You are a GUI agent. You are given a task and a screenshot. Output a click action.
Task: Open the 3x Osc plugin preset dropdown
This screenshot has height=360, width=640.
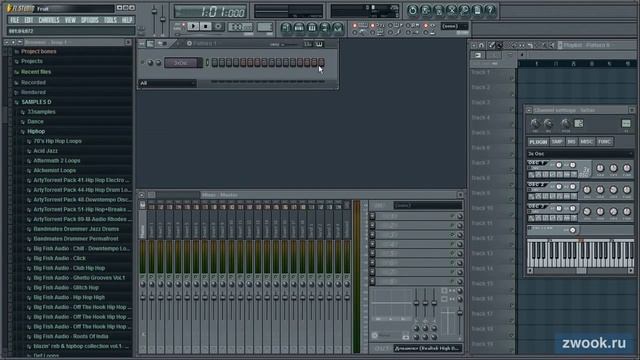[580, 154]
